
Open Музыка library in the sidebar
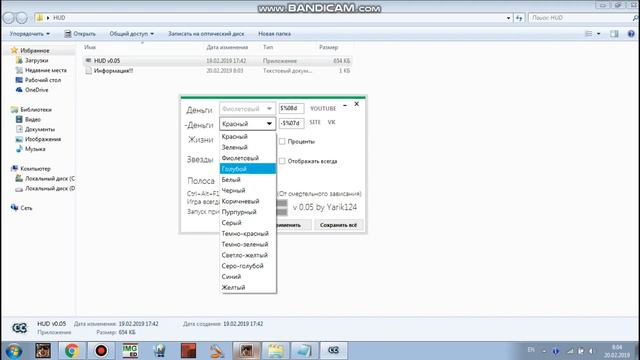click(x=35, y=149)
